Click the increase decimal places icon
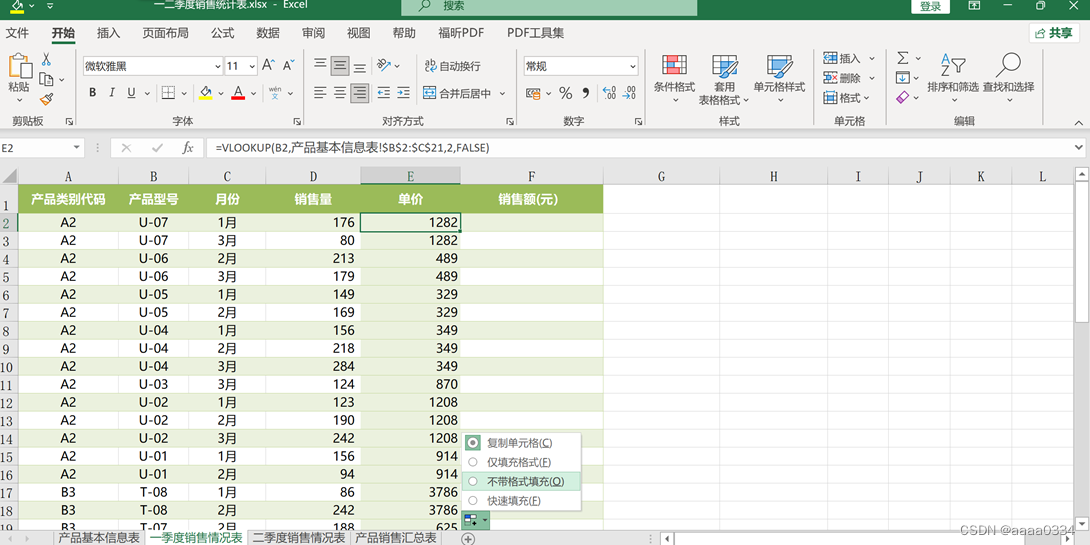 tap(609, 93)
